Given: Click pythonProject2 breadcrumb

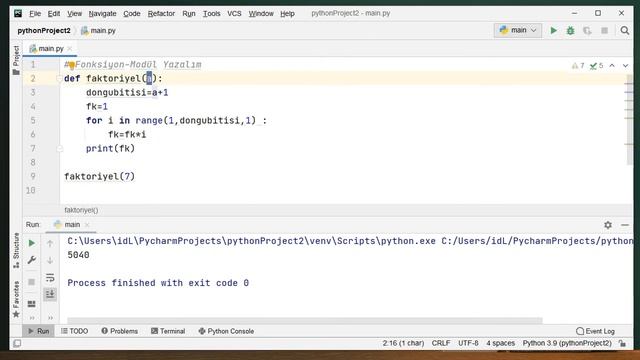Looking at the screenshot, I should 44,31.
